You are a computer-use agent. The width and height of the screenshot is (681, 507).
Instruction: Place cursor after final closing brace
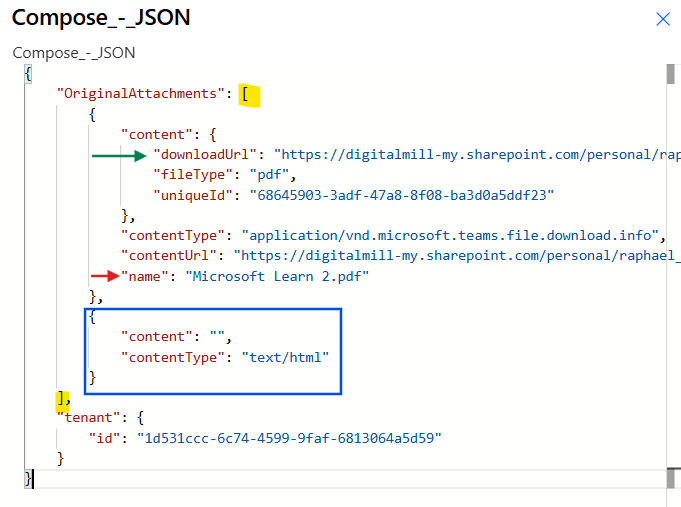pyautogui.click(x=35, y=479)
